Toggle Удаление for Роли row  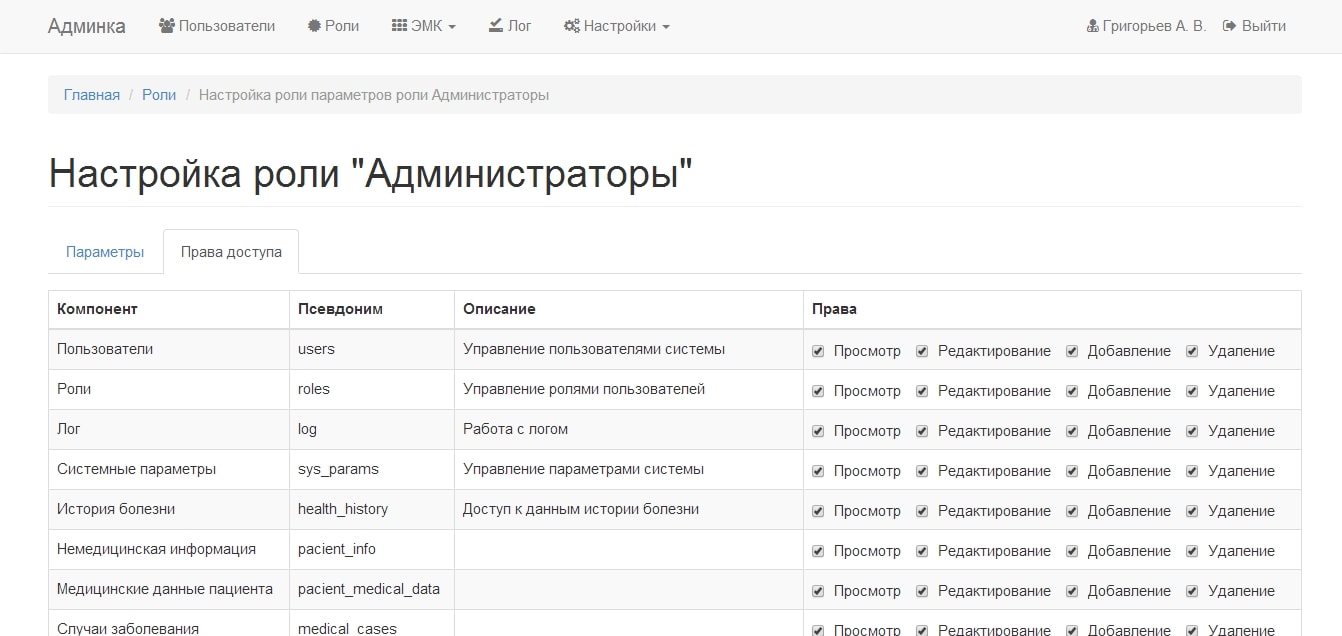pyautogui.click(x=1192, y=391)
